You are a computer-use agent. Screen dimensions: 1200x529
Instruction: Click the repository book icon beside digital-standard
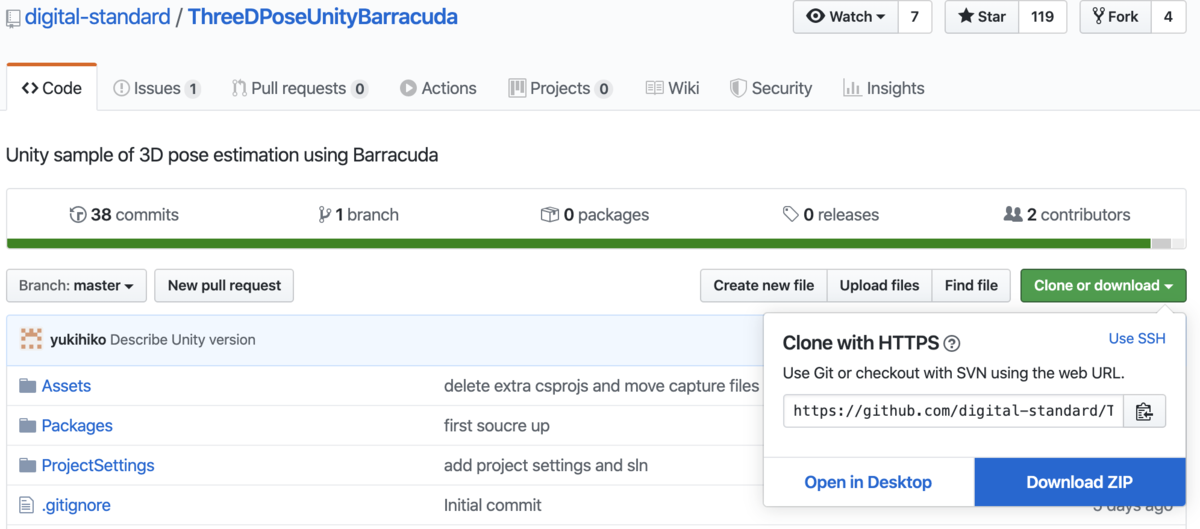[13, 18]
